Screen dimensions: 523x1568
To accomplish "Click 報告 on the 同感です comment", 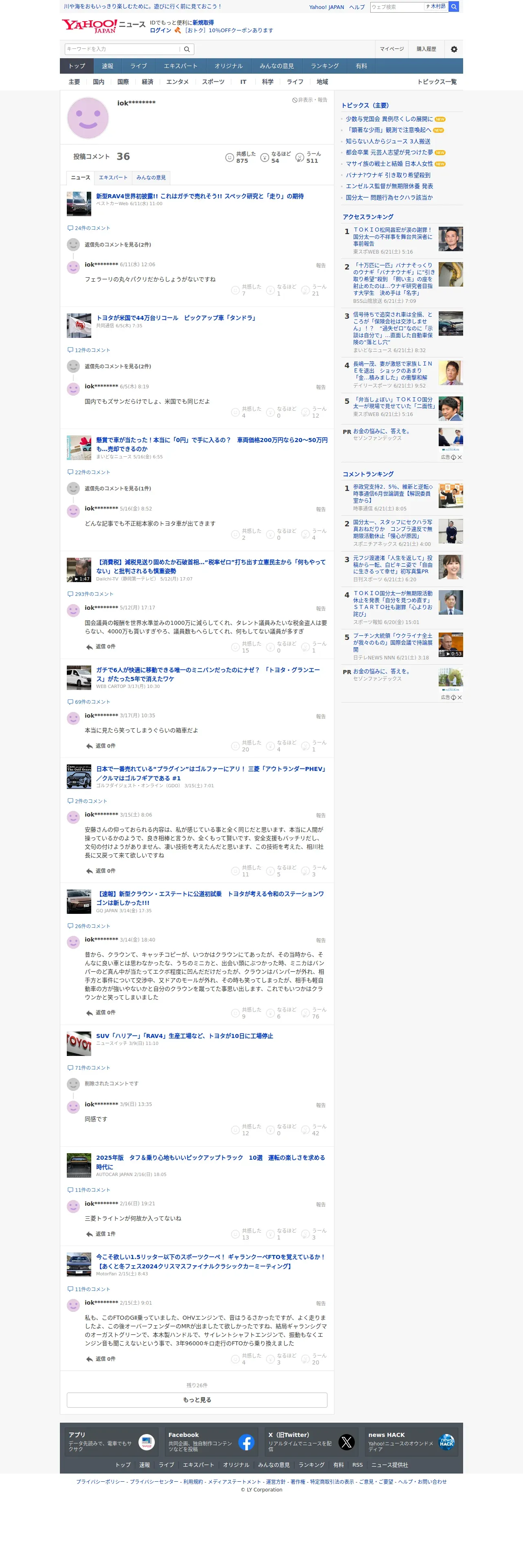I will (321, 1106).
